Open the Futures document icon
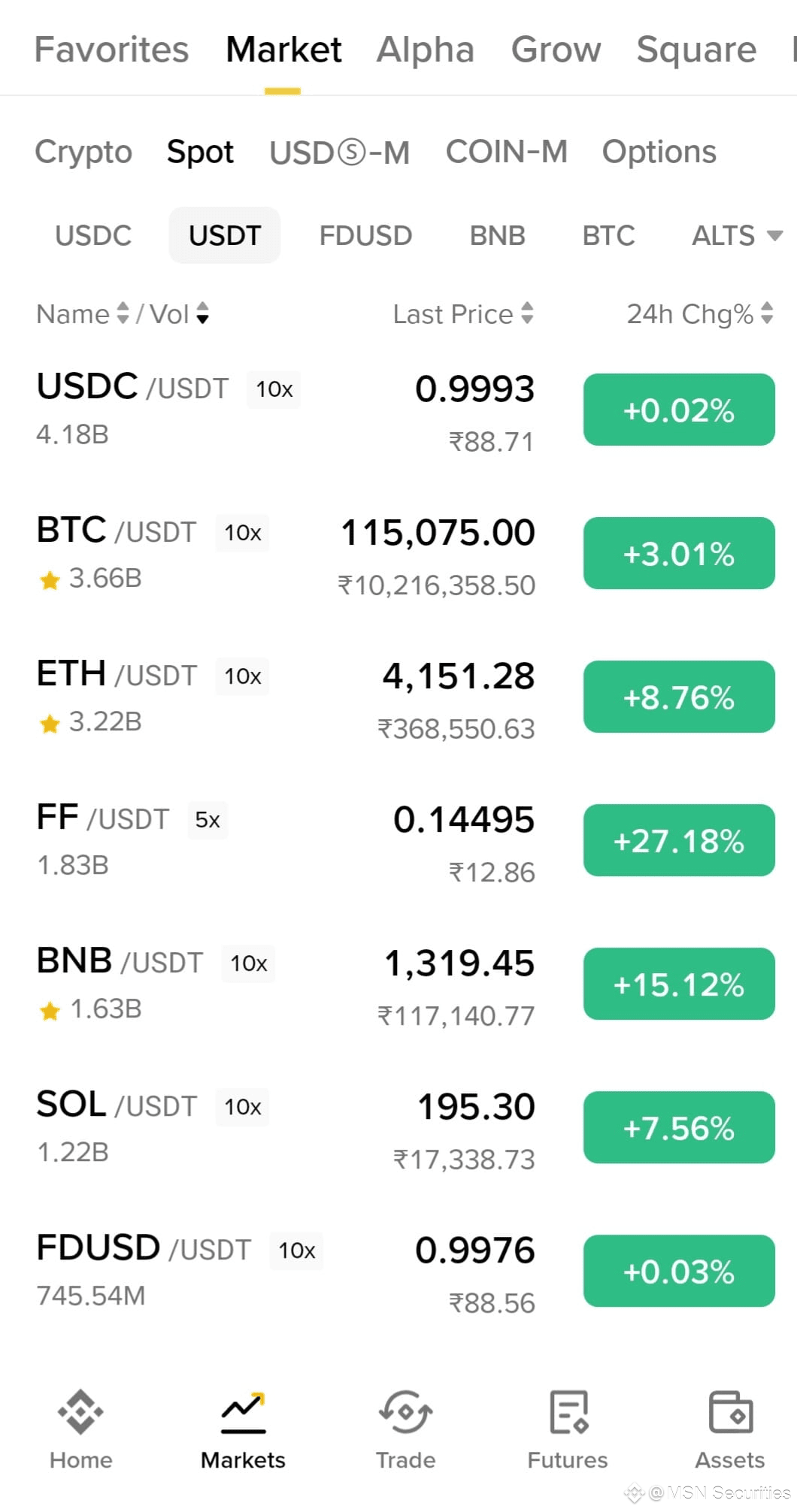797x1512 pixels. click(x=568, y=1411)
